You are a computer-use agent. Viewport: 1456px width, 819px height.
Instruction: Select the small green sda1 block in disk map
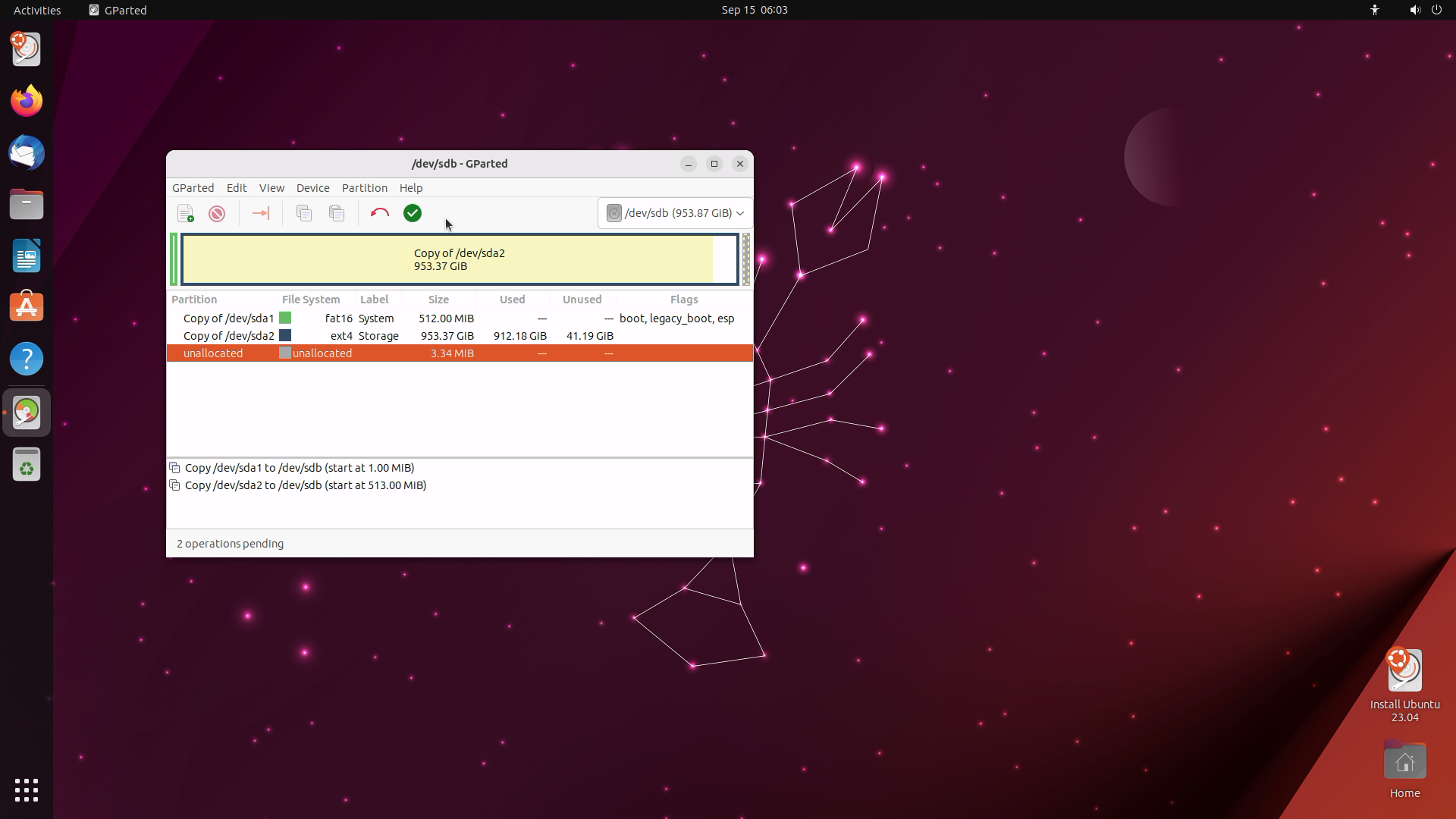[x=174, y=259]
